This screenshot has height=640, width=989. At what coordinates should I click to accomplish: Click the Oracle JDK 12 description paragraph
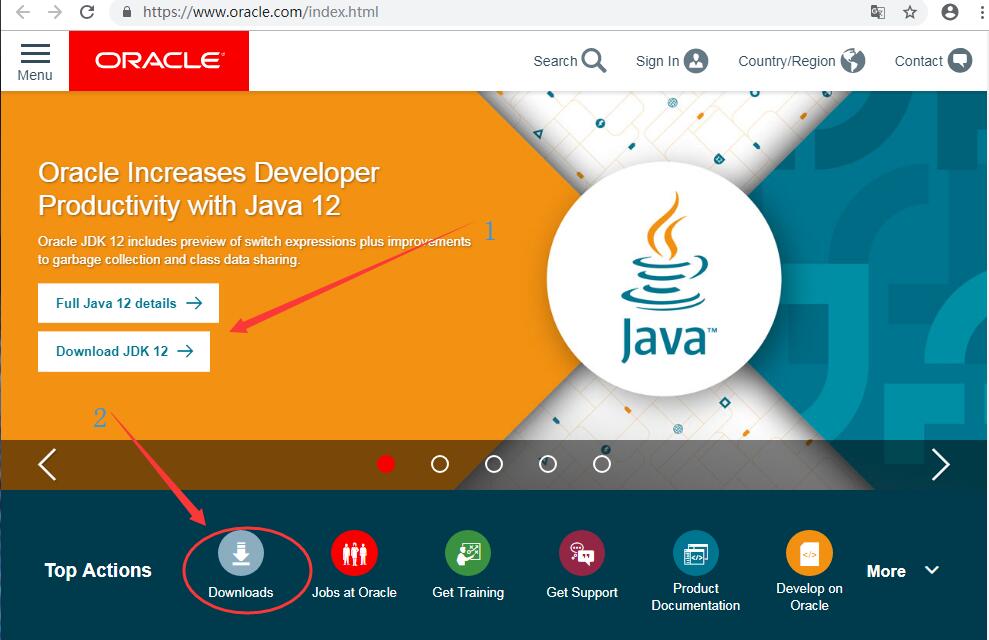(254, 250)
